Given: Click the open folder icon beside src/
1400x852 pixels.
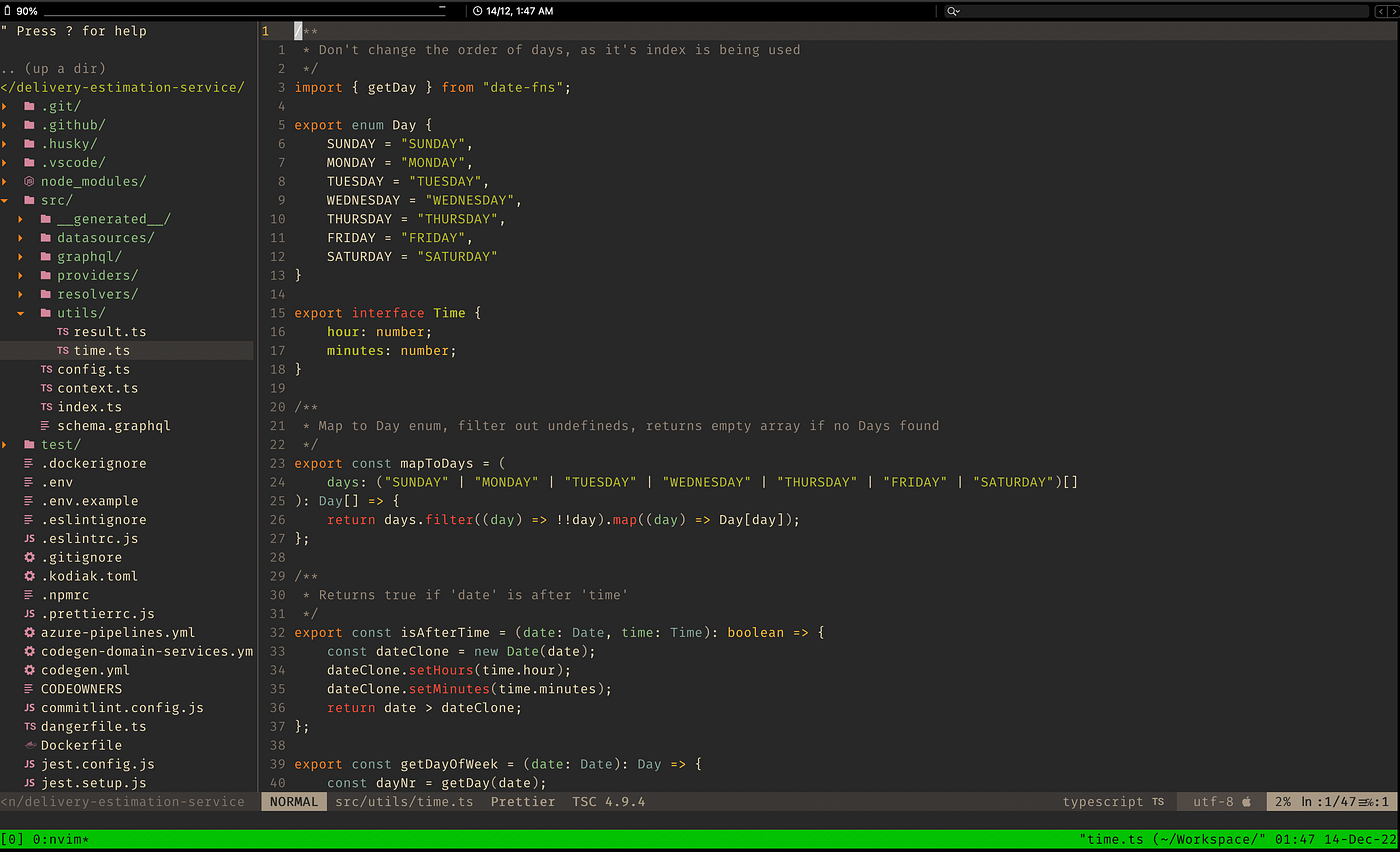Looking at the screenshot, I should [29, 200].
